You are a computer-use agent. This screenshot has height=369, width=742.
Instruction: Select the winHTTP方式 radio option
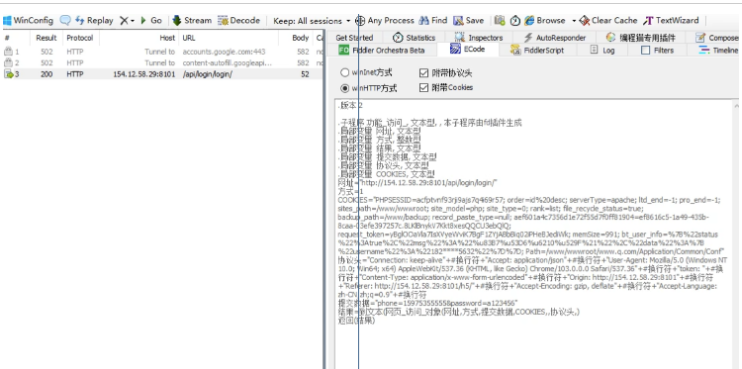click(x=369, y=88)
